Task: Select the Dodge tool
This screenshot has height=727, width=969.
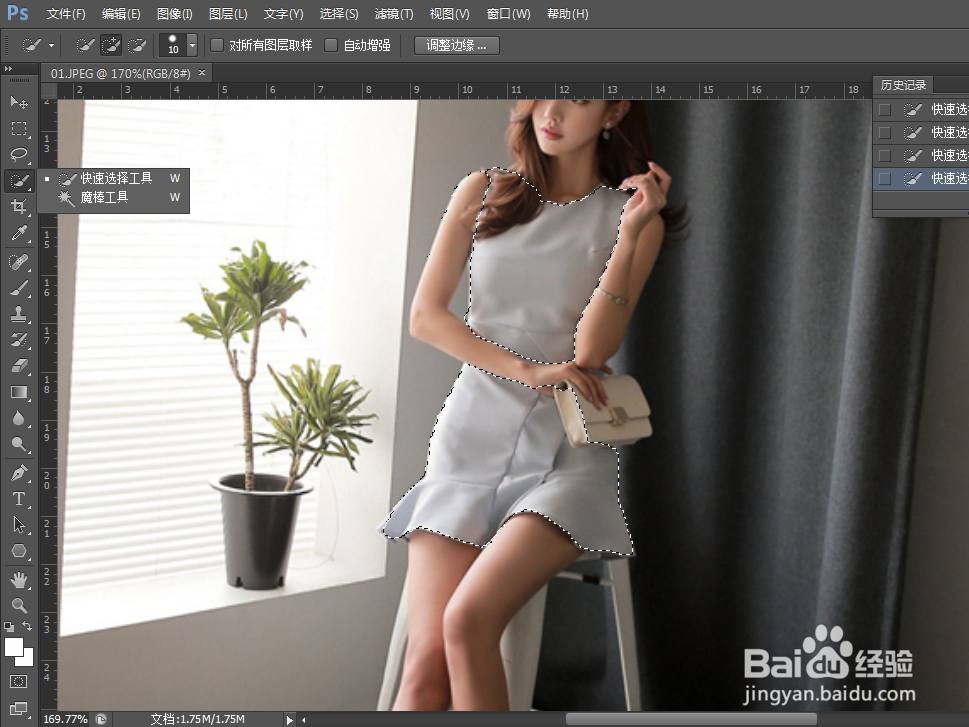Action: coord(19,444)
